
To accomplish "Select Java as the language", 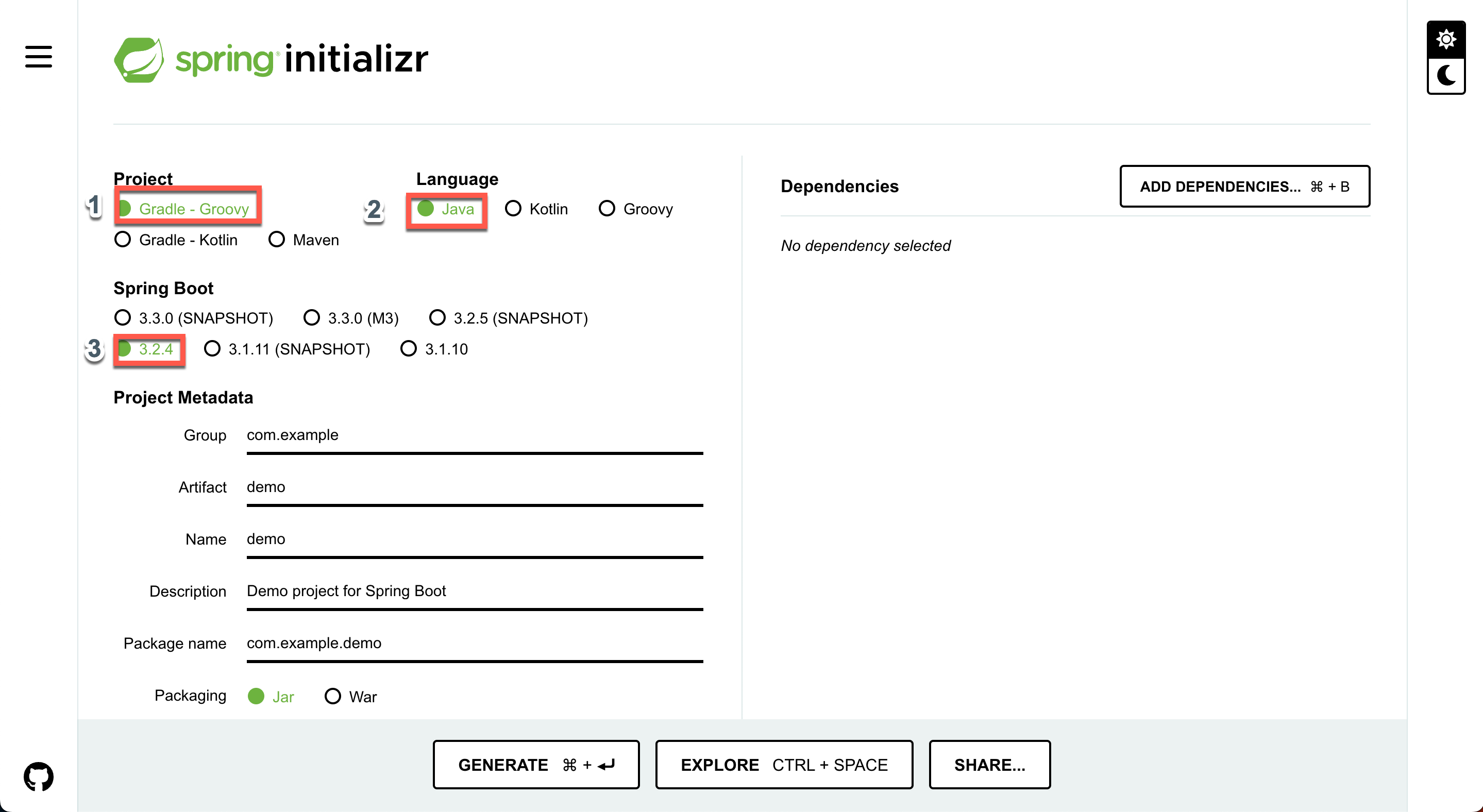I will pyautogui.click(x=446, y=208).
